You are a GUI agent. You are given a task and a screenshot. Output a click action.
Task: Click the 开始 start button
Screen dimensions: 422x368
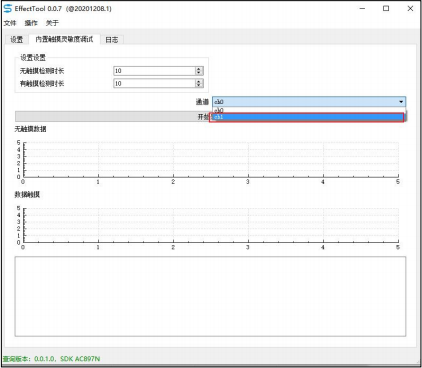click(113, 117)
